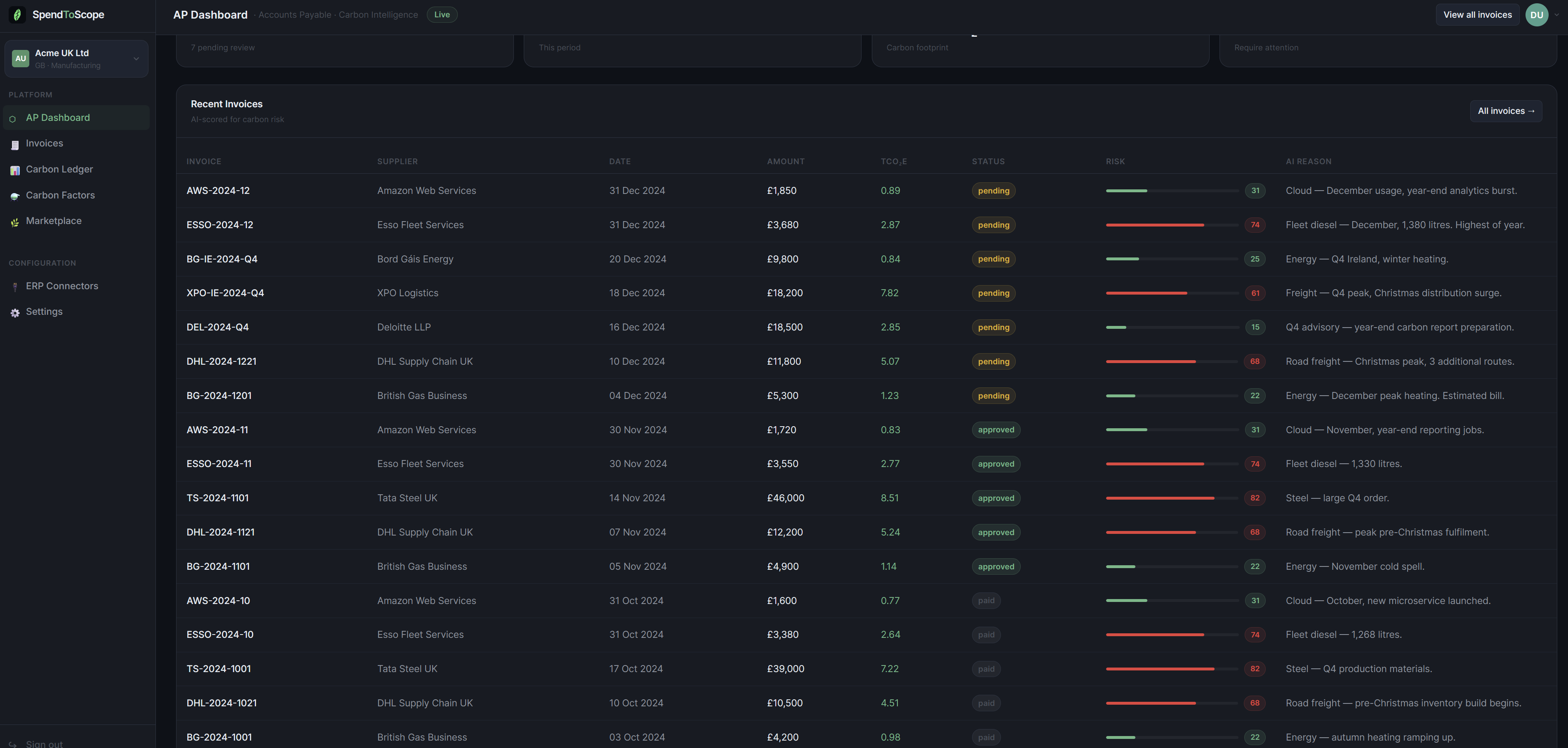Screen dimensions: 1568x748
Task: Expand the Acme UK Ltd company switcher
Action: tap(76, 59)
